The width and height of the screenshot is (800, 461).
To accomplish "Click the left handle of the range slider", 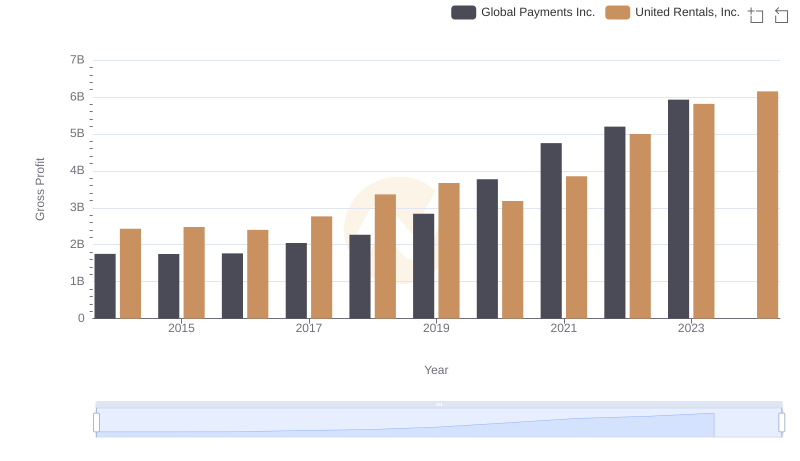I will [96, 422].
